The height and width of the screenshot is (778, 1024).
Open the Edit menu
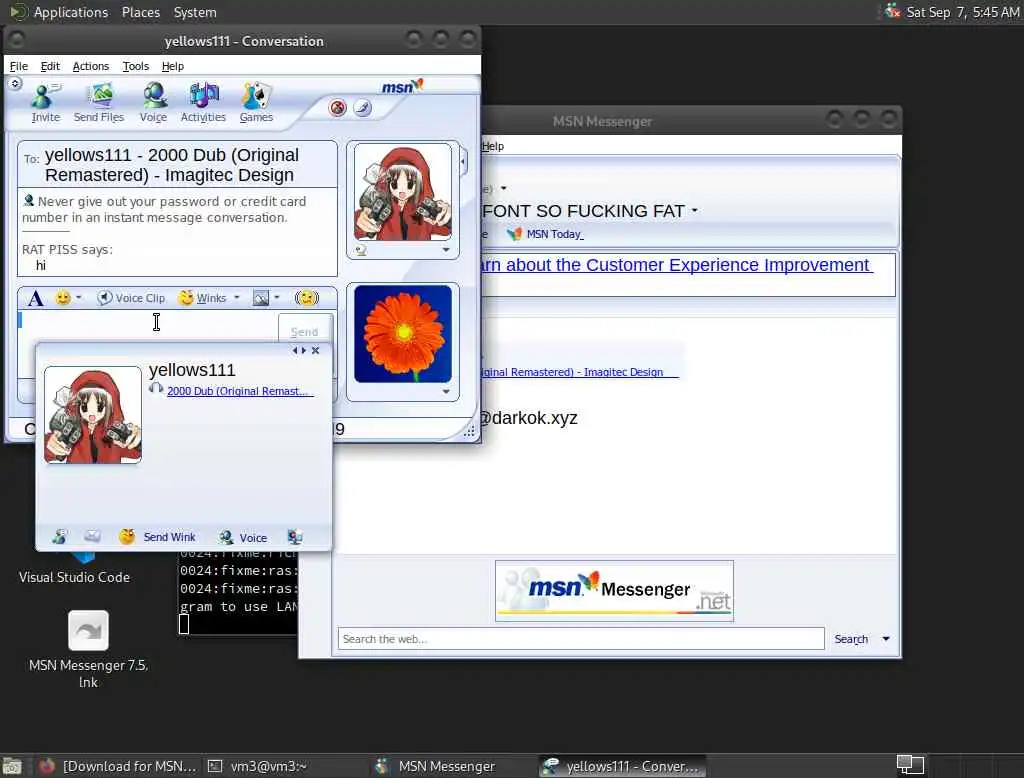point(50,66)
